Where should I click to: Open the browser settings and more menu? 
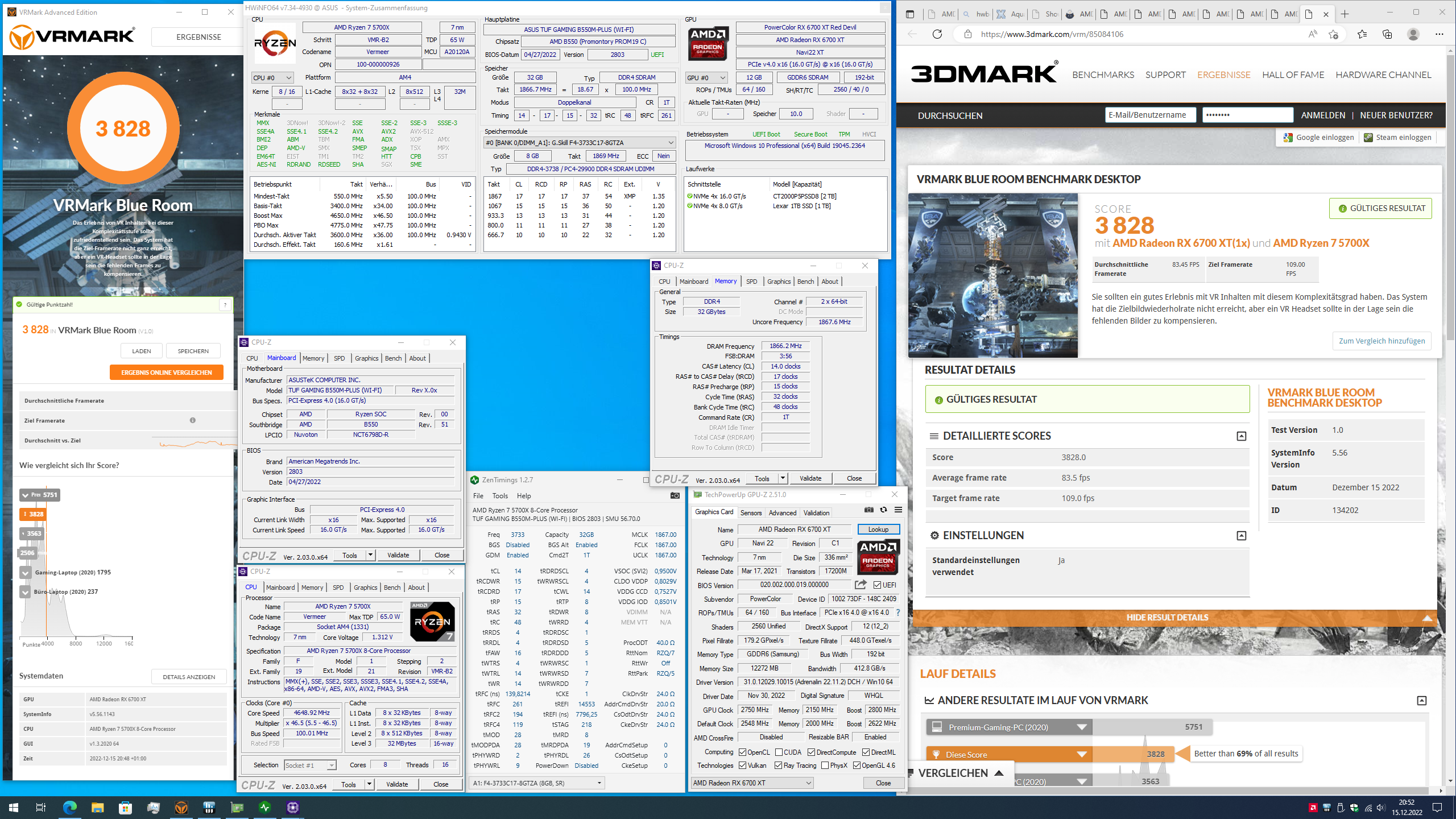[x=1440, y=34]
